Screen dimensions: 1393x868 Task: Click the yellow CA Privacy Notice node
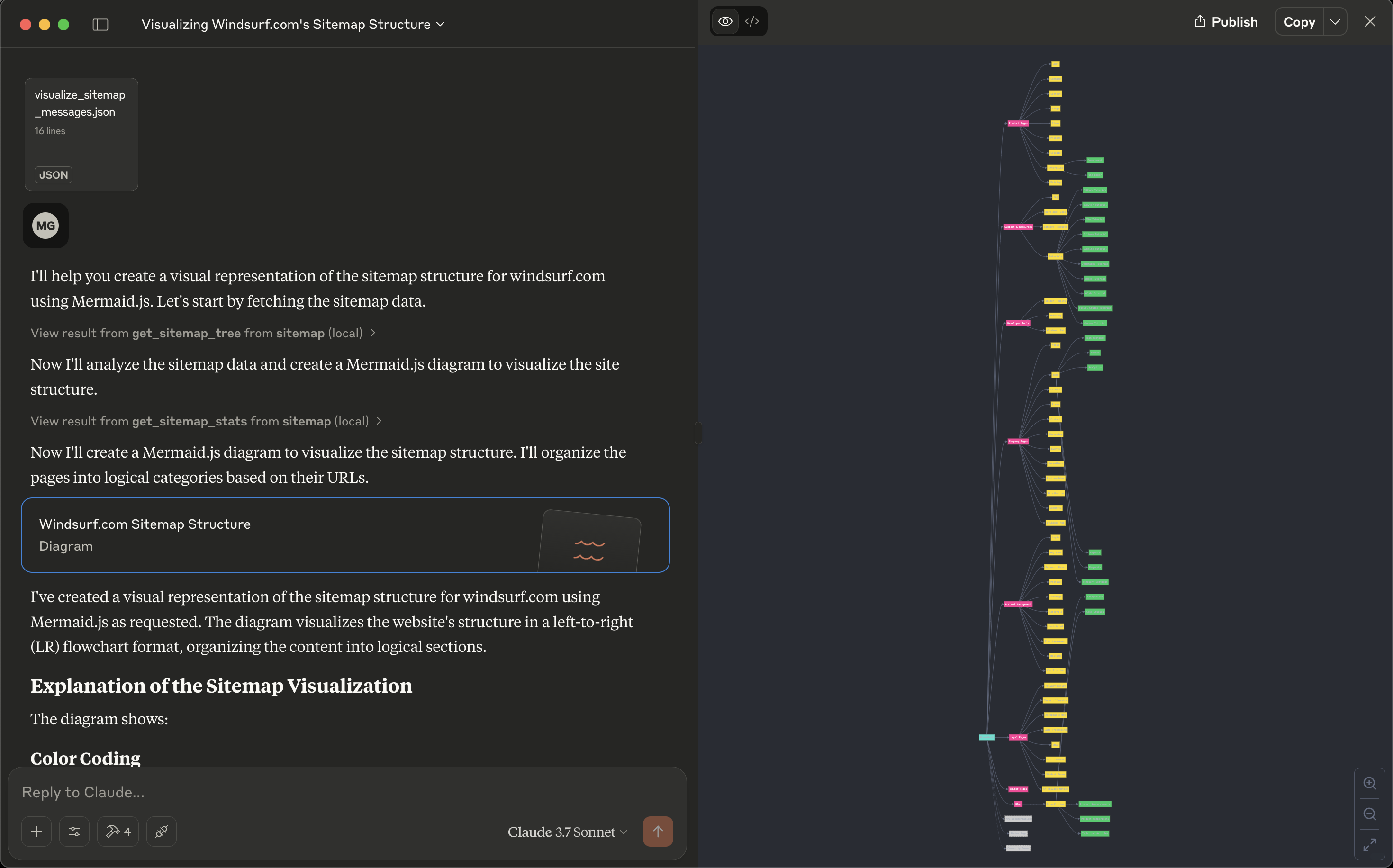click(1056, 789)
